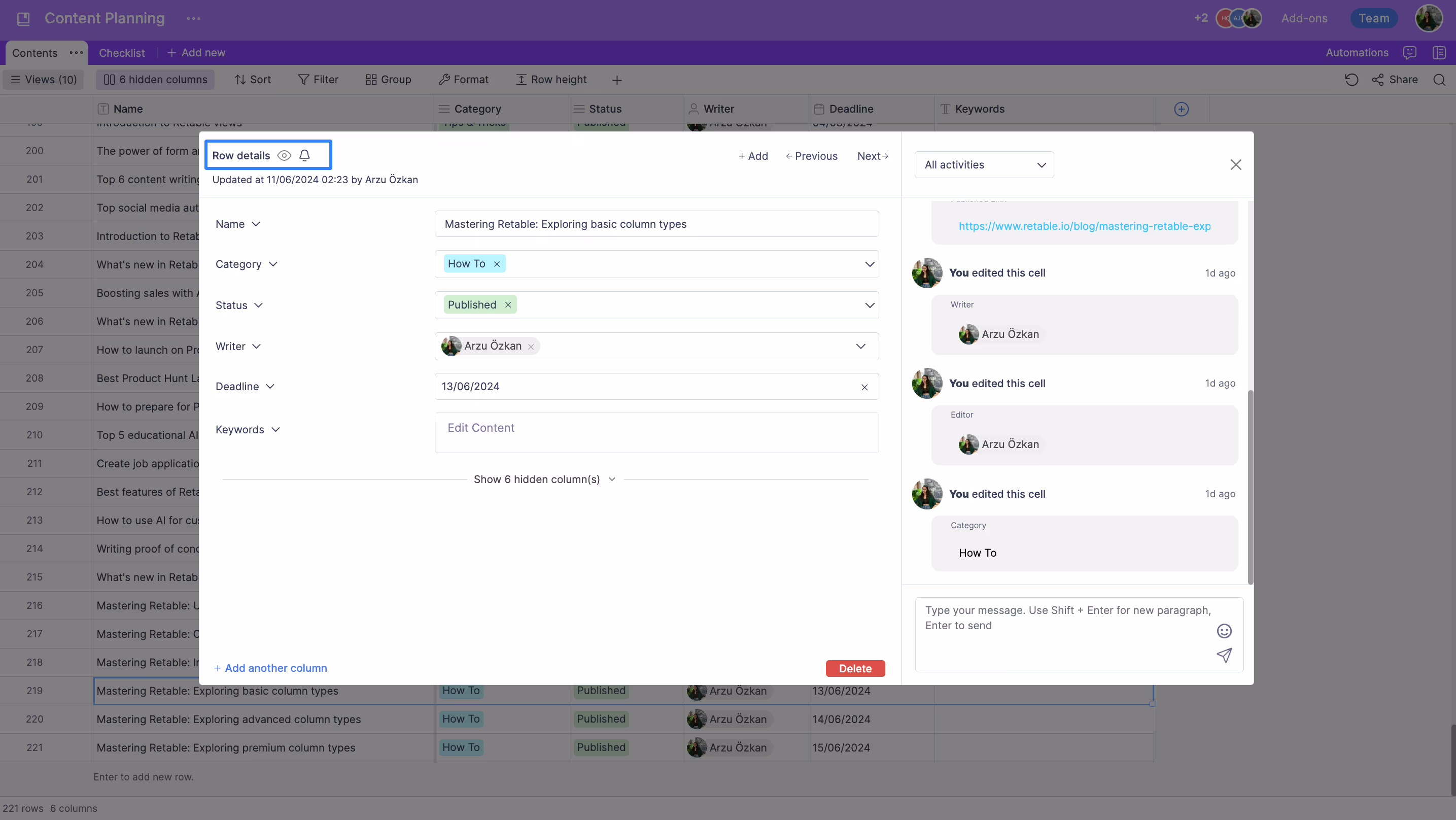The height and width of the screenshot is (820, 1456).
Task: Open the Views (10) list
Action: coord(44,80)
